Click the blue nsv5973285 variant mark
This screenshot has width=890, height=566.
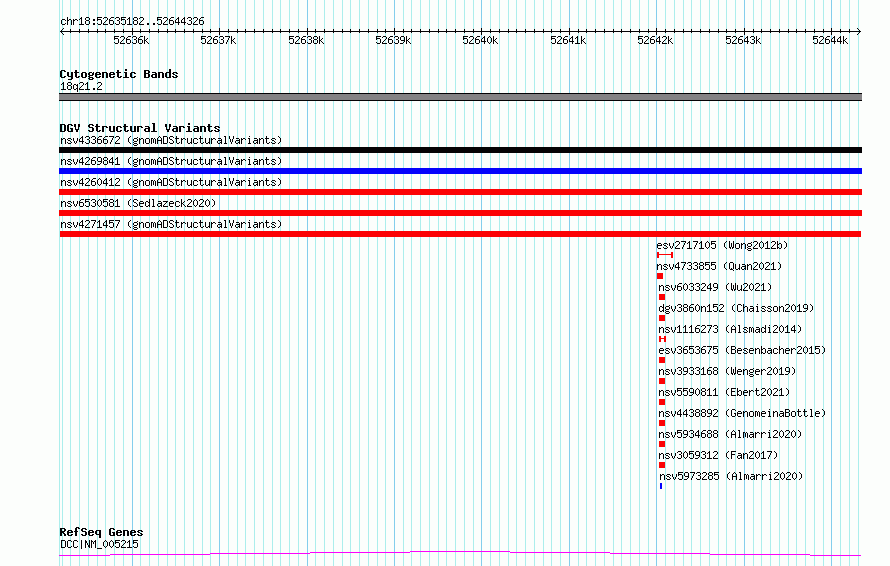pyautogui.click(x=661, y=487)
